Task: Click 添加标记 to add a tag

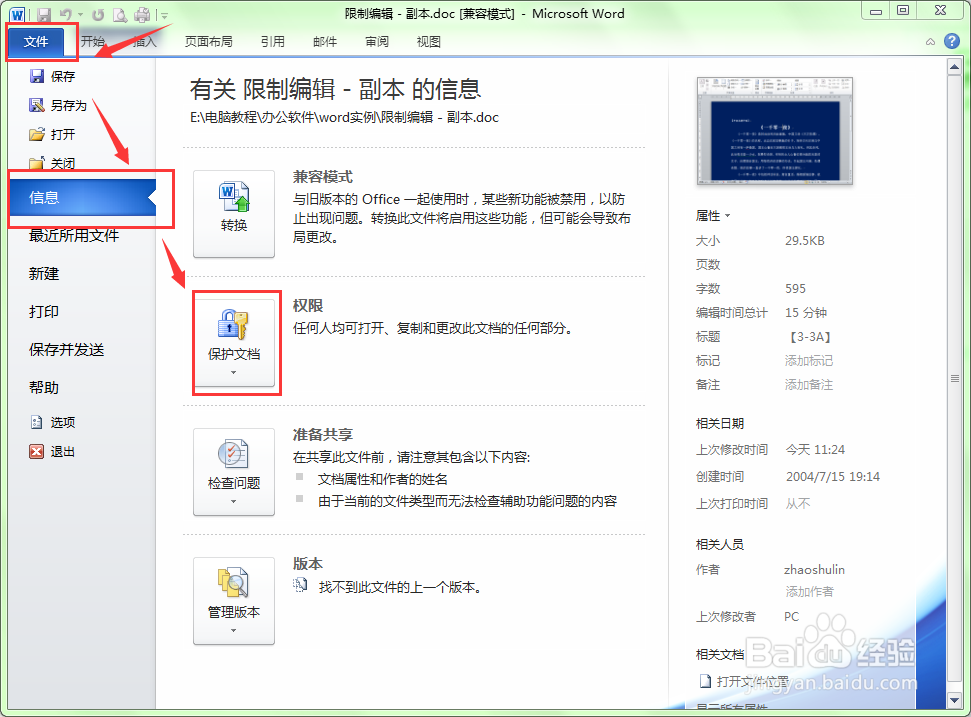Action: point(809,360)
